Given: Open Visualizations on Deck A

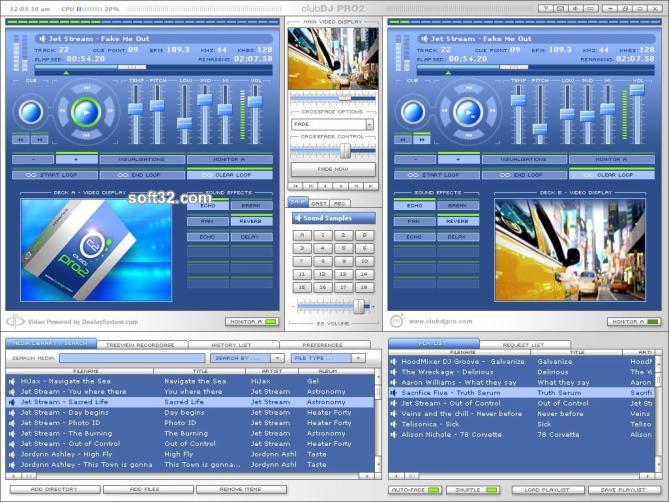Looking at the screenshot, I should click(x=142, y=160).
